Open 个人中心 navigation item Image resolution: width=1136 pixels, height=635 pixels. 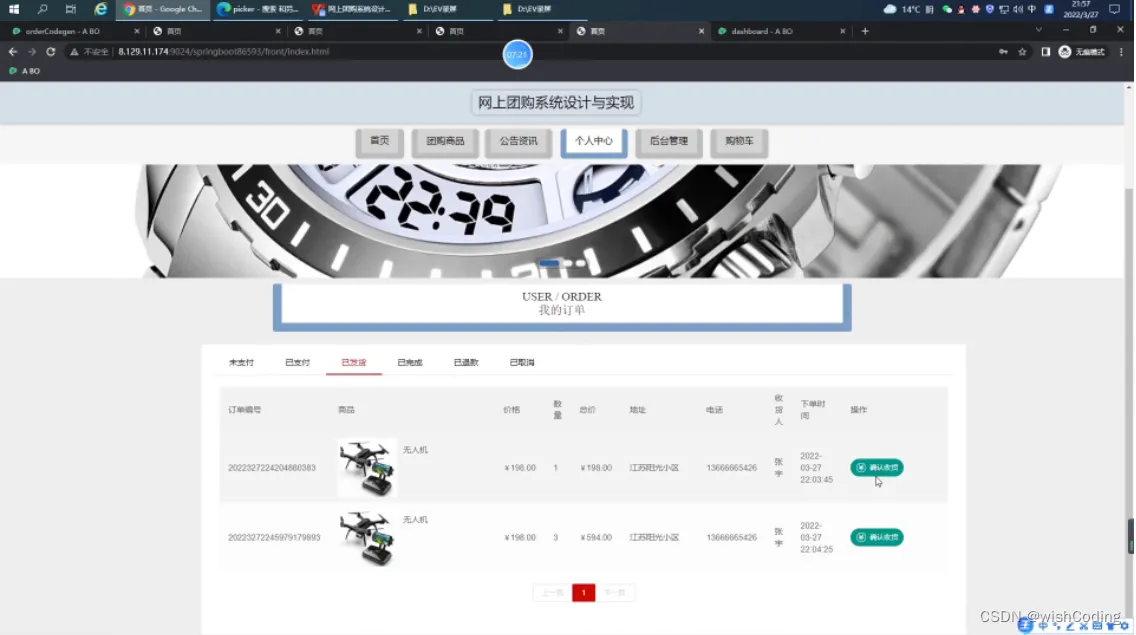593,141
